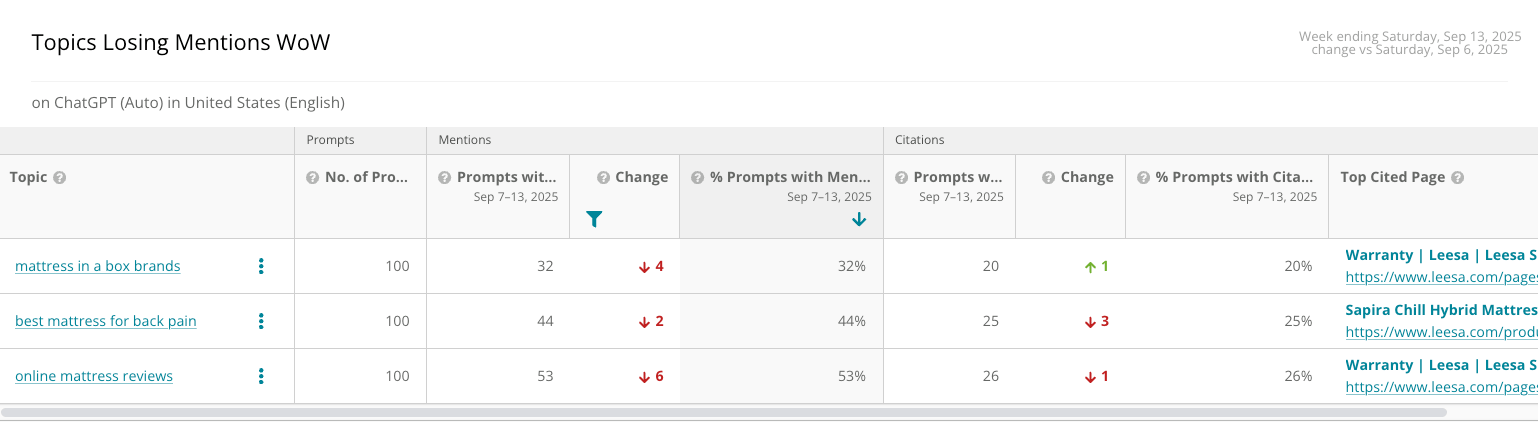Click the sort arrow under % Prompts with Mentions

click(859, 219)
